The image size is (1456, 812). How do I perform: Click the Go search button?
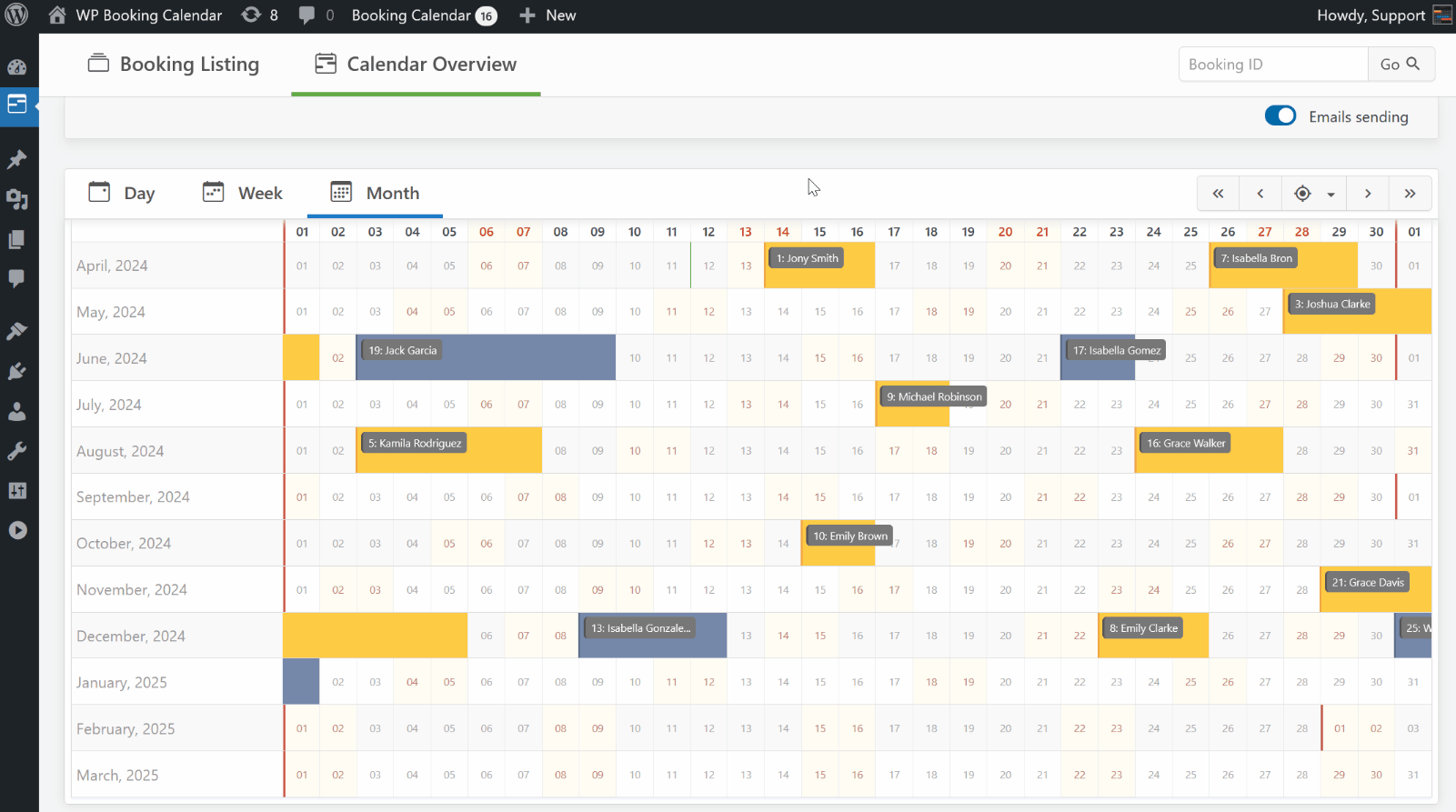(x=1401, y=64)
